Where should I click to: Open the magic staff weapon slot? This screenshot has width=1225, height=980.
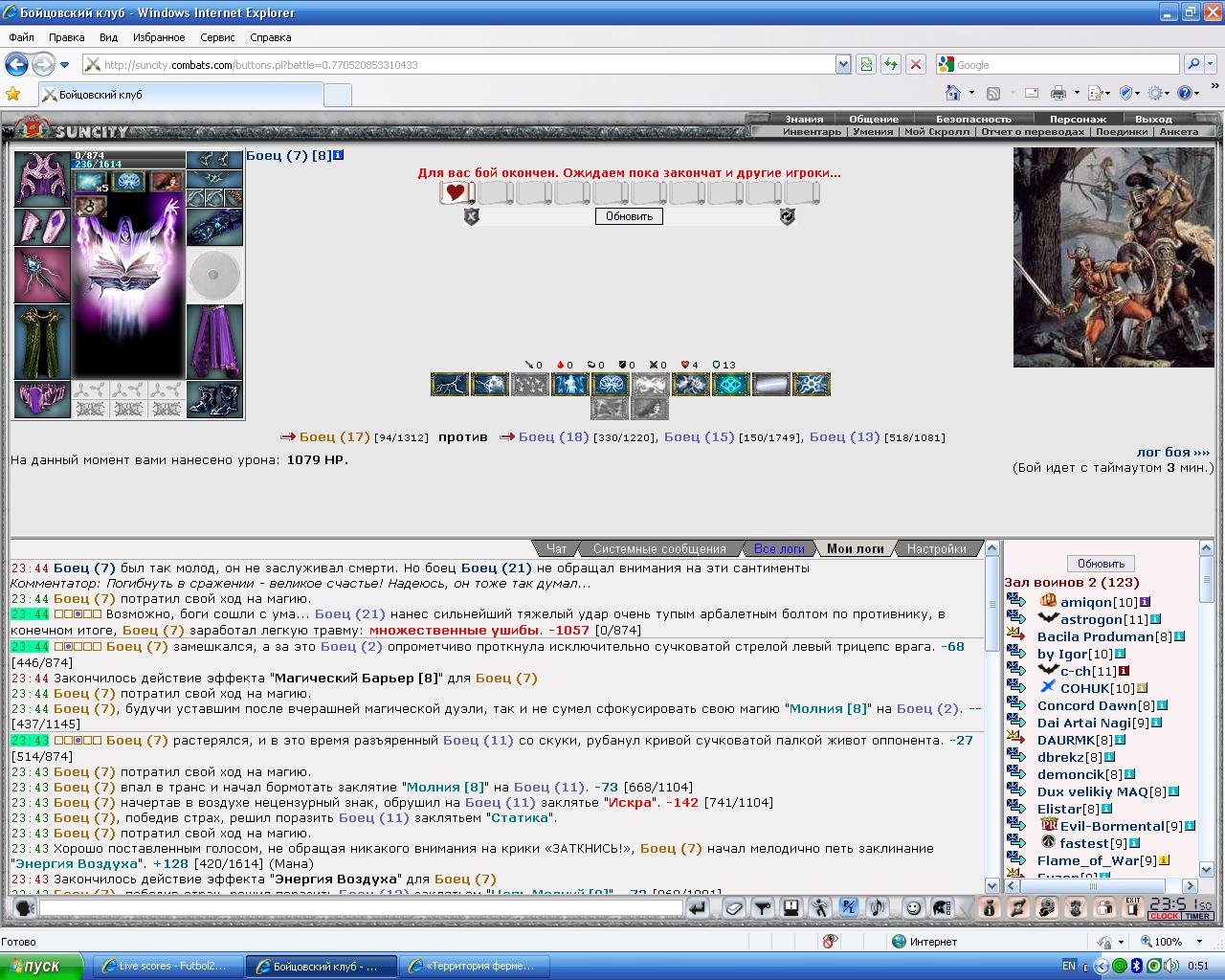click(x=41, y=275)
